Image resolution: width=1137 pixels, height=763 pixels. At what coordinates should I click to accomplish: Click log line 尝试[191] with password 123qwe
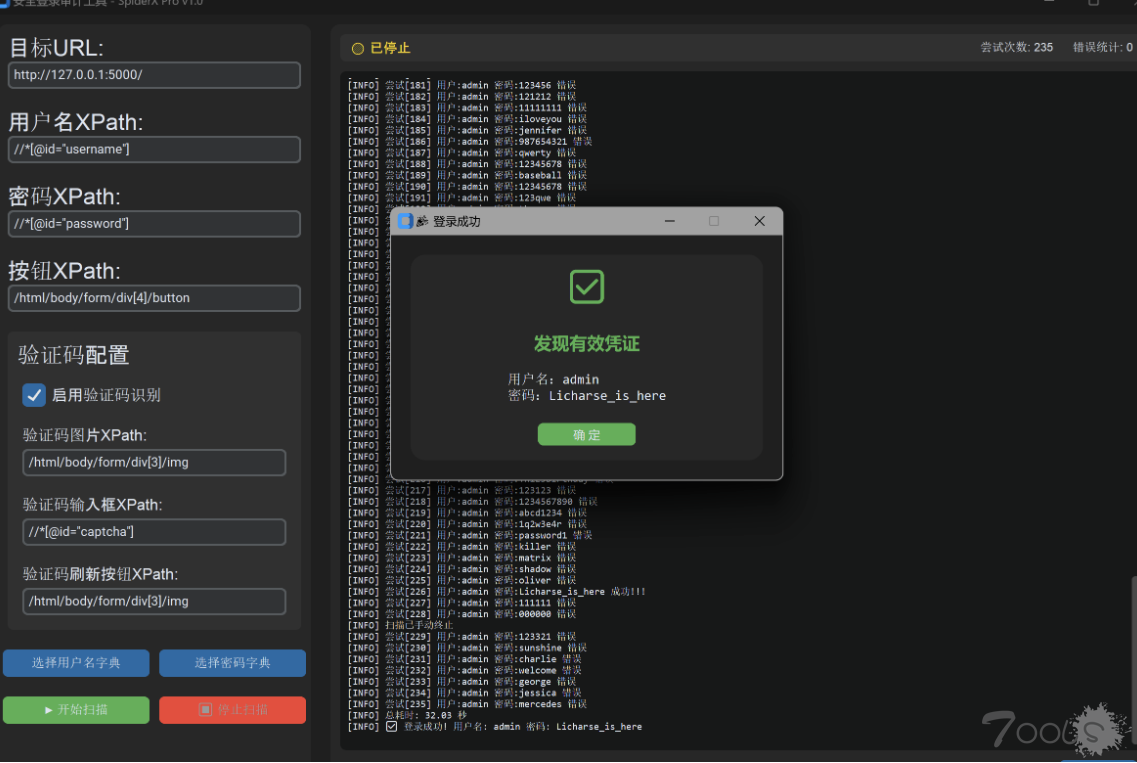point(462,198)
